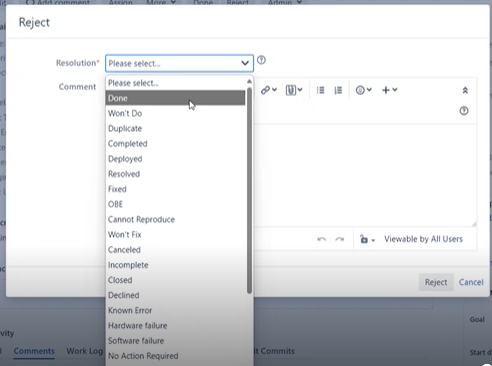Select Known Error resolution
The height and width of the screenshot is (366, 492).
click(x=176, y=310)
